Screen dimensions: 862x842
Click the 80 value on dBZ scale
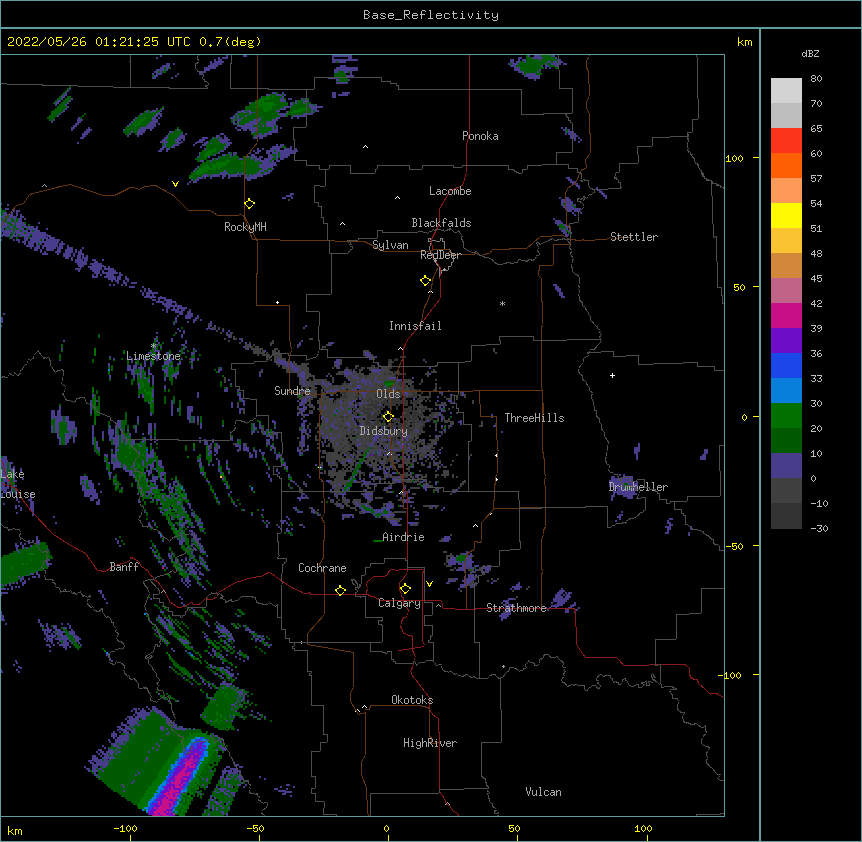point(816,78)
